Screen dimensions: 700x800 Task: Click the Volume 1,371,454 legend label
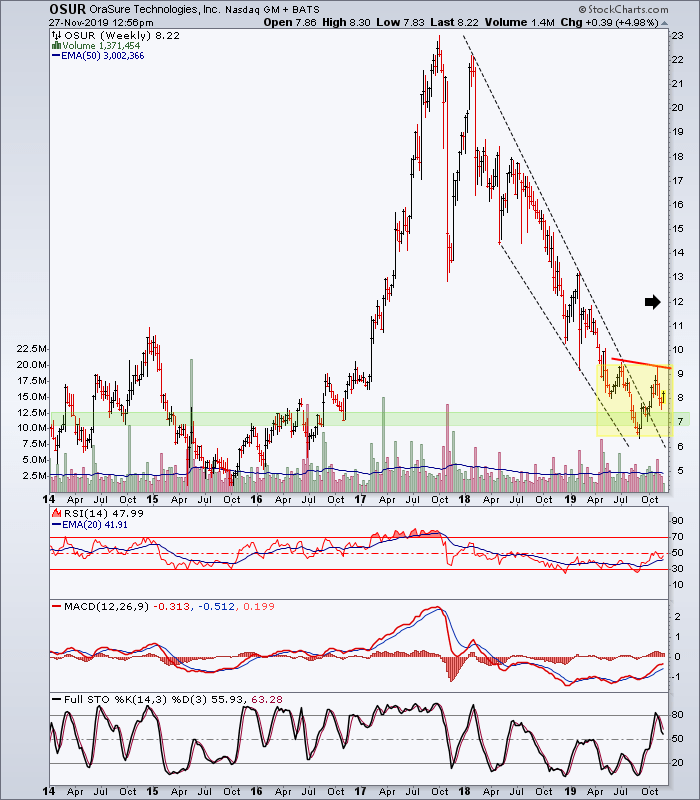101,46
